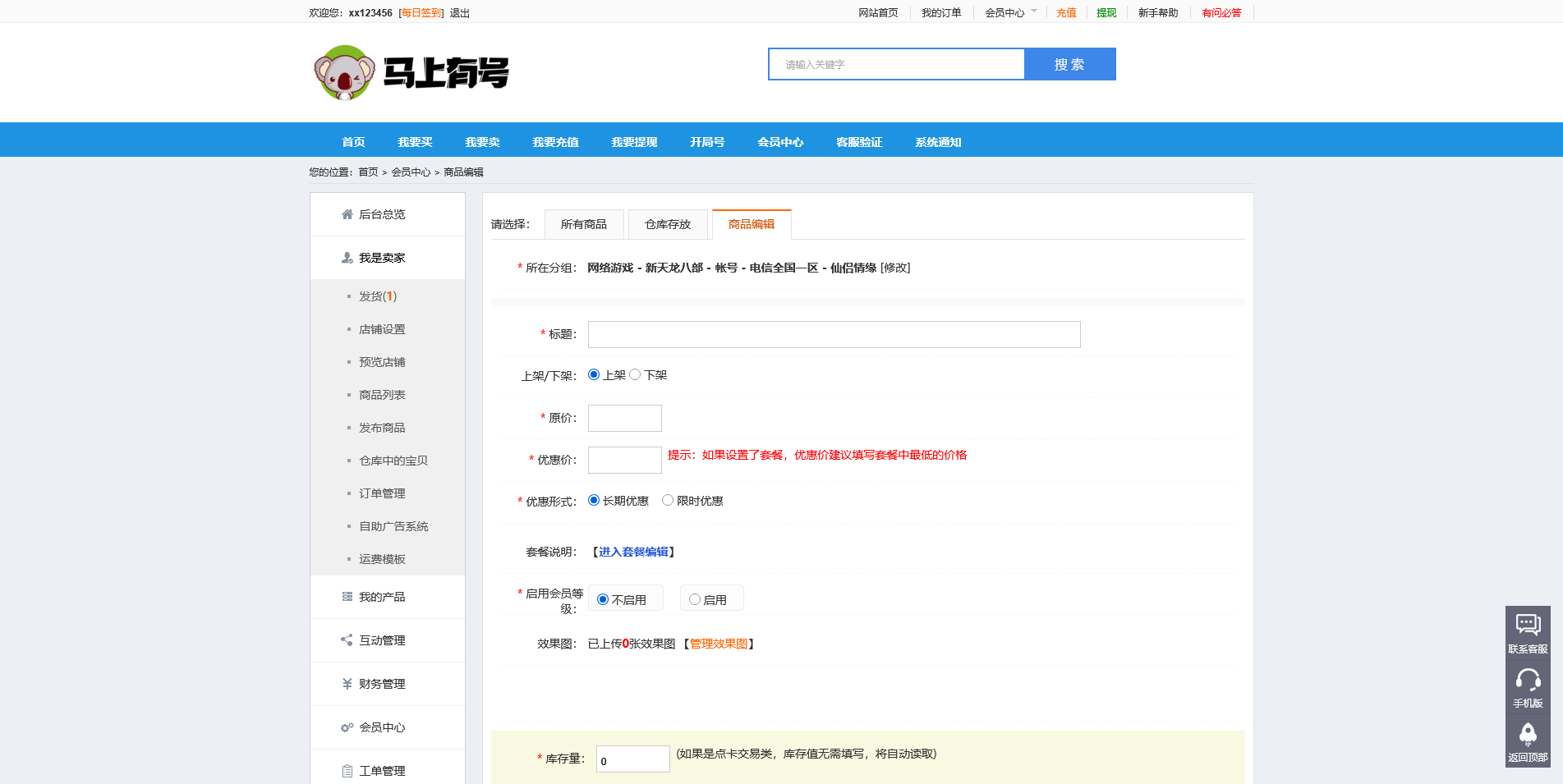
Task: Open 商品列表 sidebar item
Action: pos(382,395)
